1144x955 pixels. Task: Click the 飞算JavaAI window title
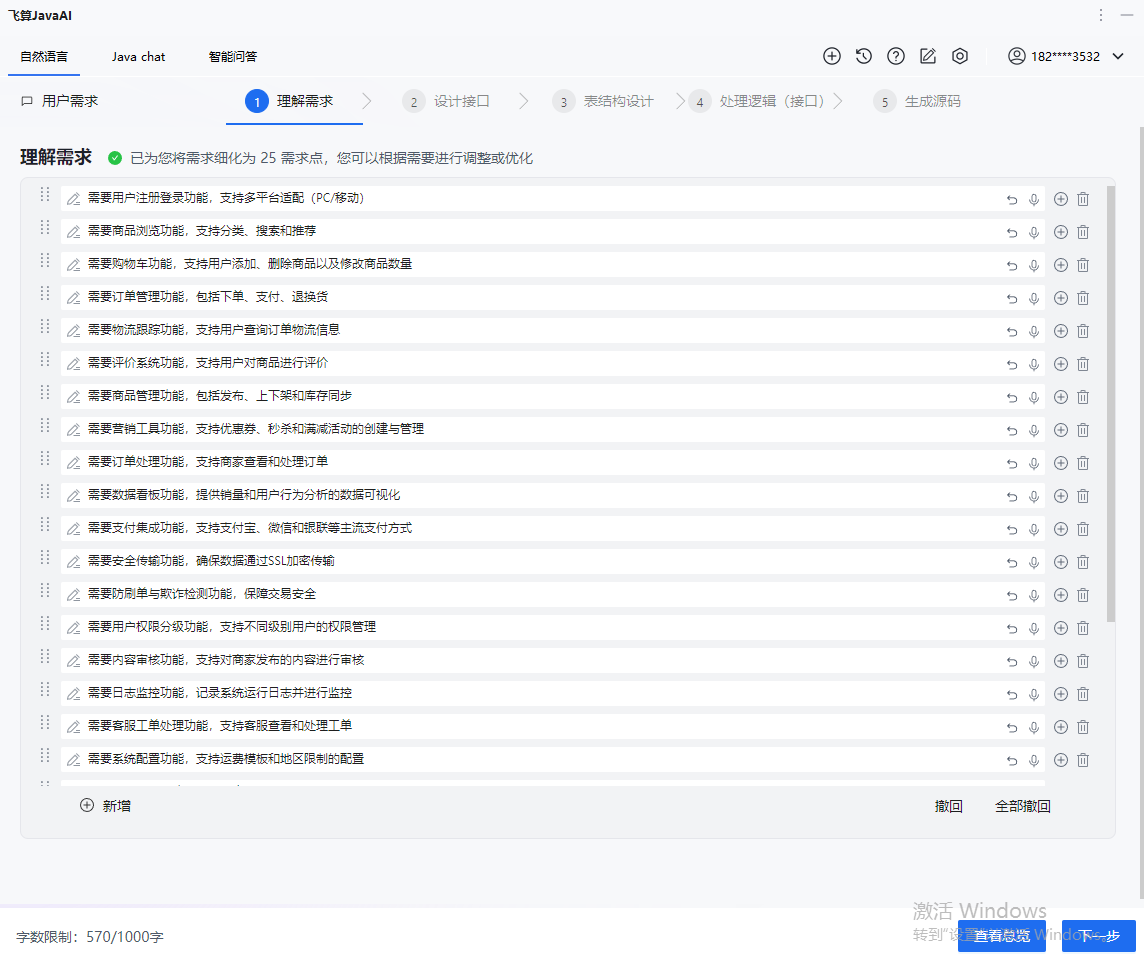coord(40,15)
